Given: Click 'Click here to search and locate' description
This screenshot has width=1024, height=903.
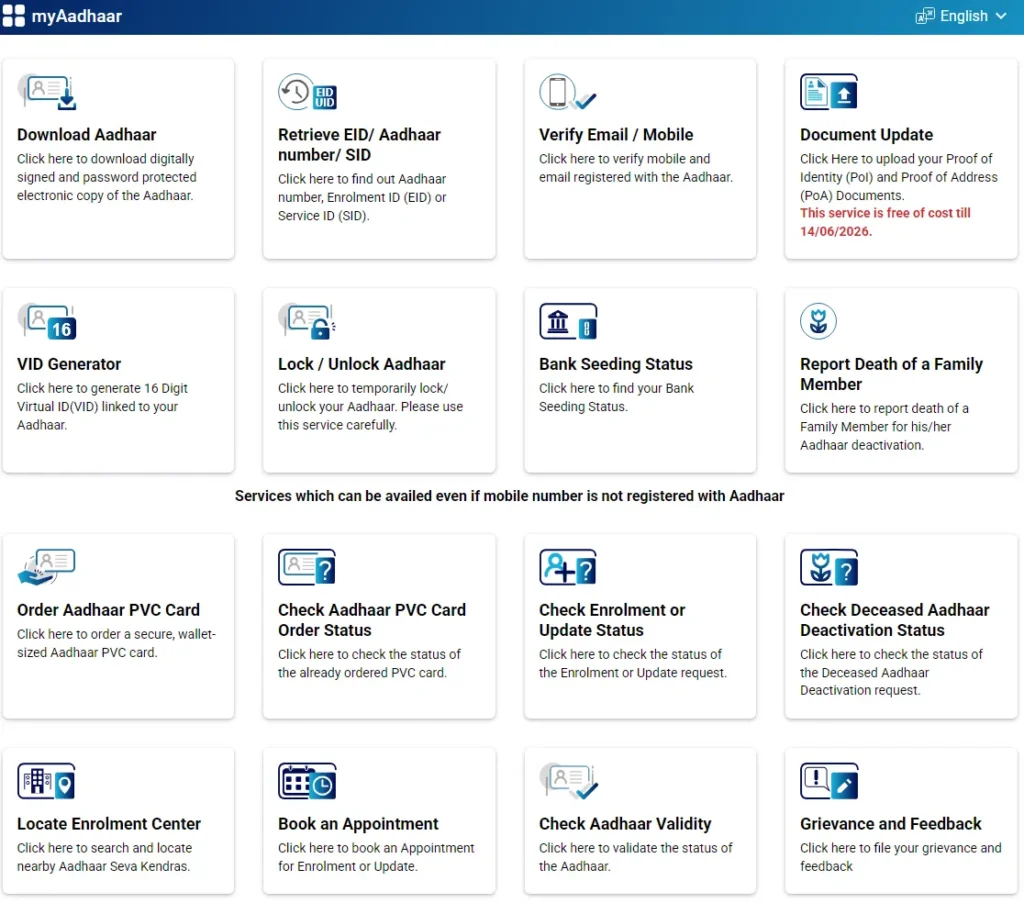Looking at the screenshot, I should coord(104,848).
